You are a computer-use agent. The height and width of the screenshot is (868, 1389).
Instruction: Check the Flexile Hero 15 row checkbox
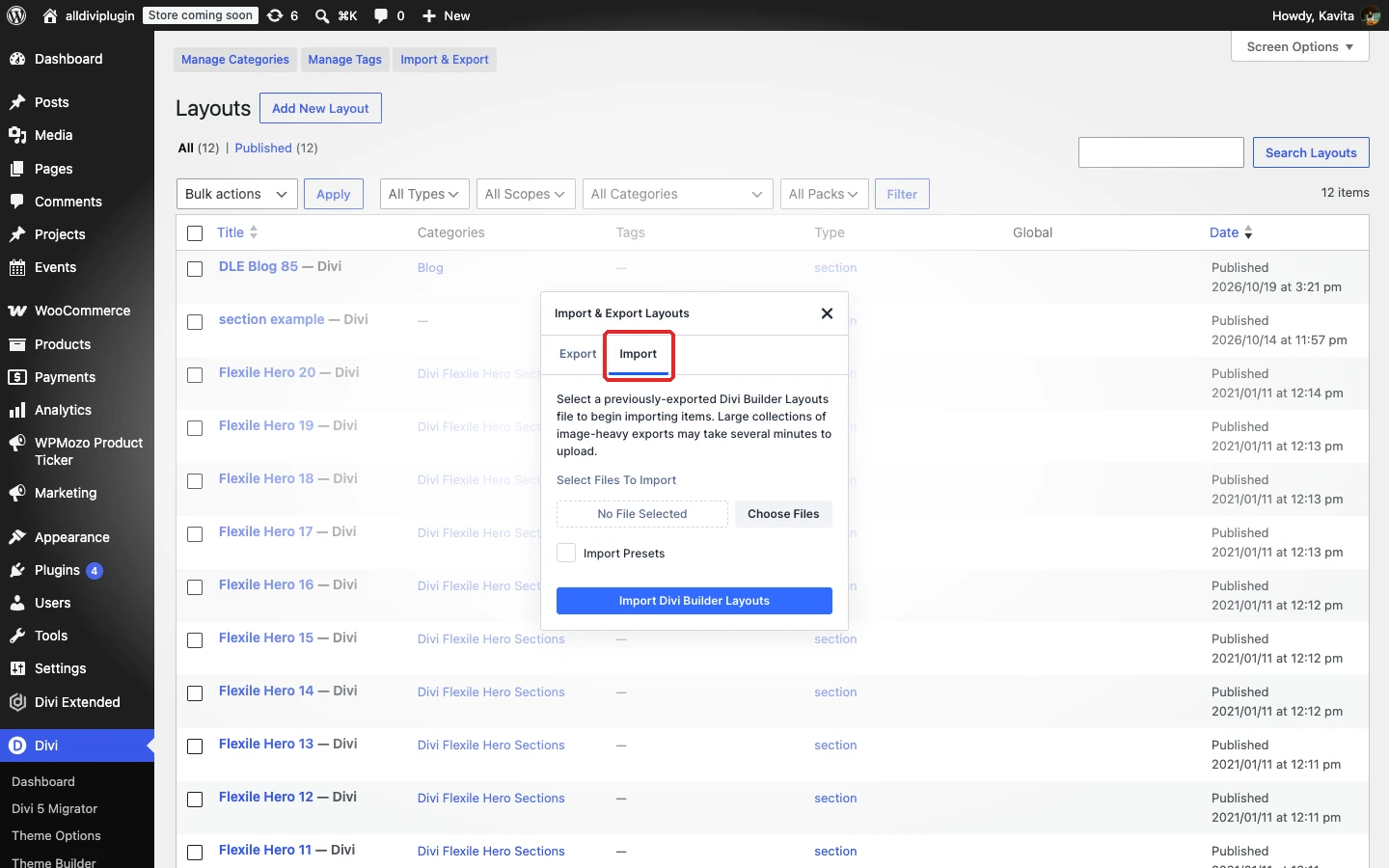[195, 640]
